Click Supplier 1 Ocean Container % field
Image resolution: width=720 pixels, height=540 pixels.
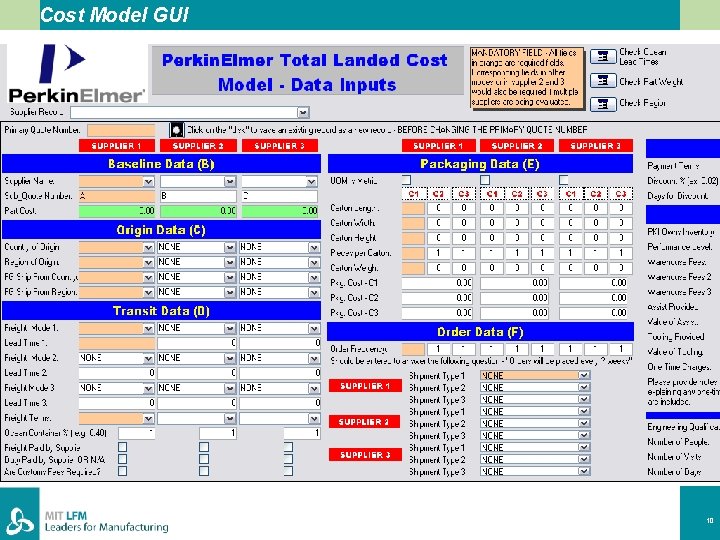click(x=136, y=433)
